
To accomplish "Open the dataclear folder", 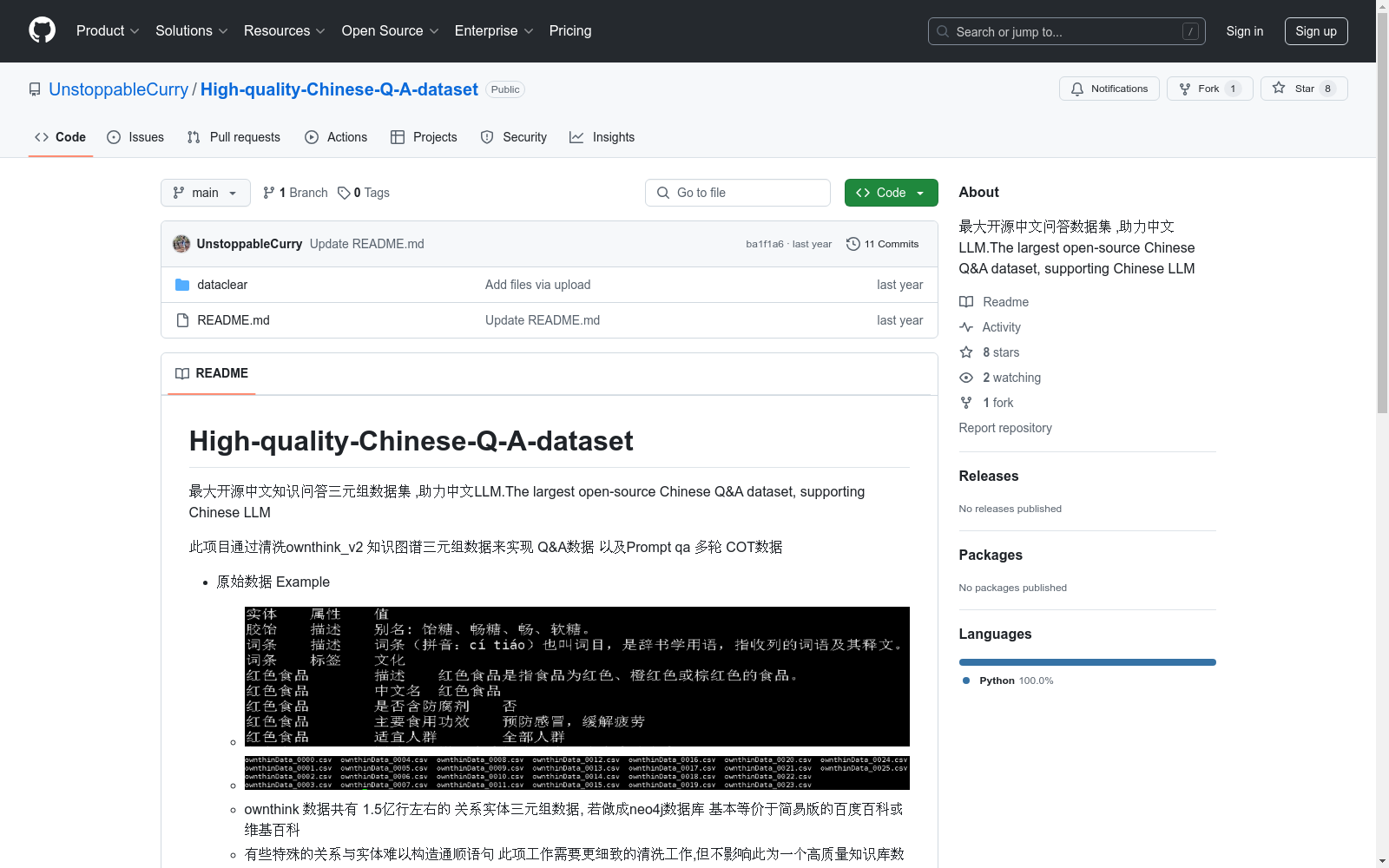I will (x=222, y=285).
